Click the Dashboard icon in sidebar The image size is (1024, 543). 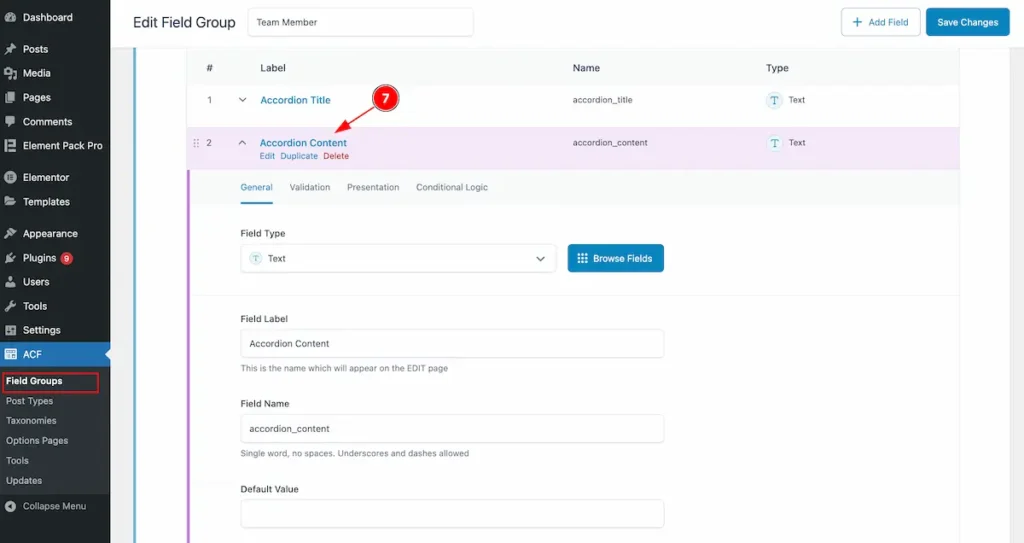tap(10, 17)
